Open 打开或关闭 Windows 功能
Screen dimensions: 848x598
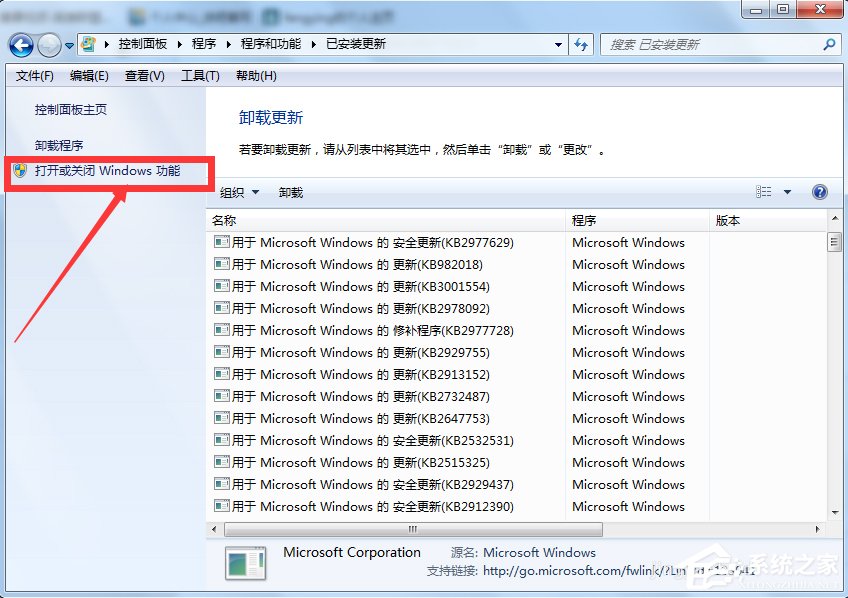pyautogui.click(x=107, y=174)
